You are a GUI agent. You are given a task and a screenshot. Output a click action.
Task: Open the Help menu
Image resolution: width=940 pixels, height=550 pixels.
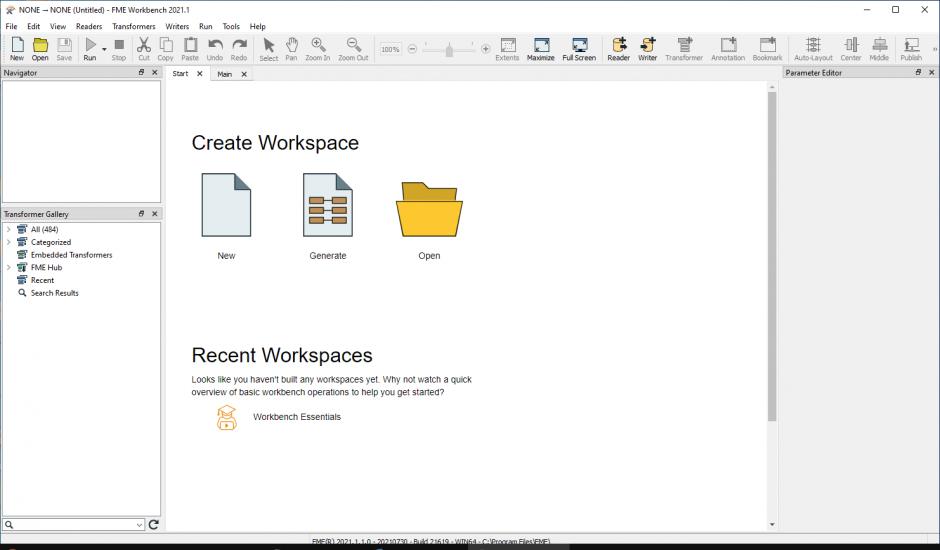pyautogui.click(x=258, y=26)
